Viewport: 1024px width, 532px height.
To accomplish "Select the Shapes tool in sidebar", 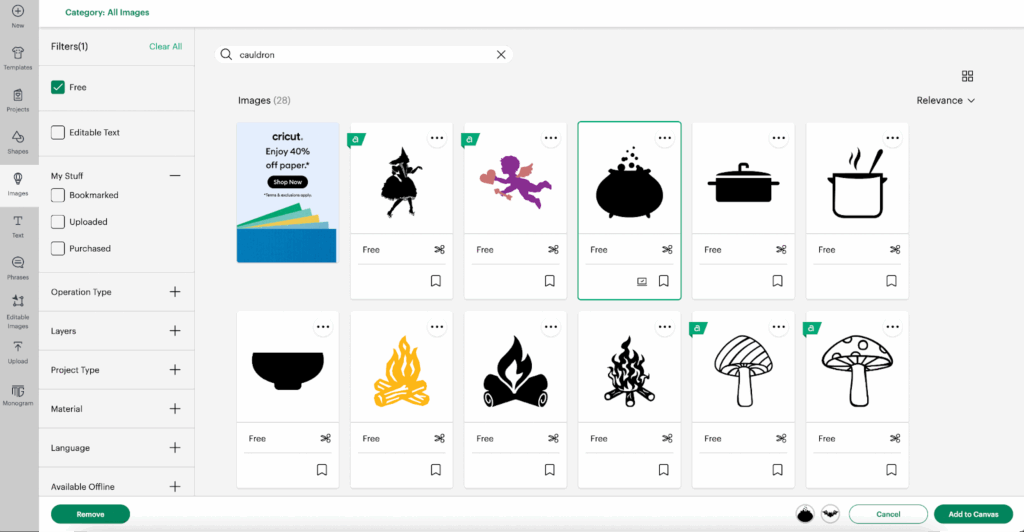I will (18, 142).
